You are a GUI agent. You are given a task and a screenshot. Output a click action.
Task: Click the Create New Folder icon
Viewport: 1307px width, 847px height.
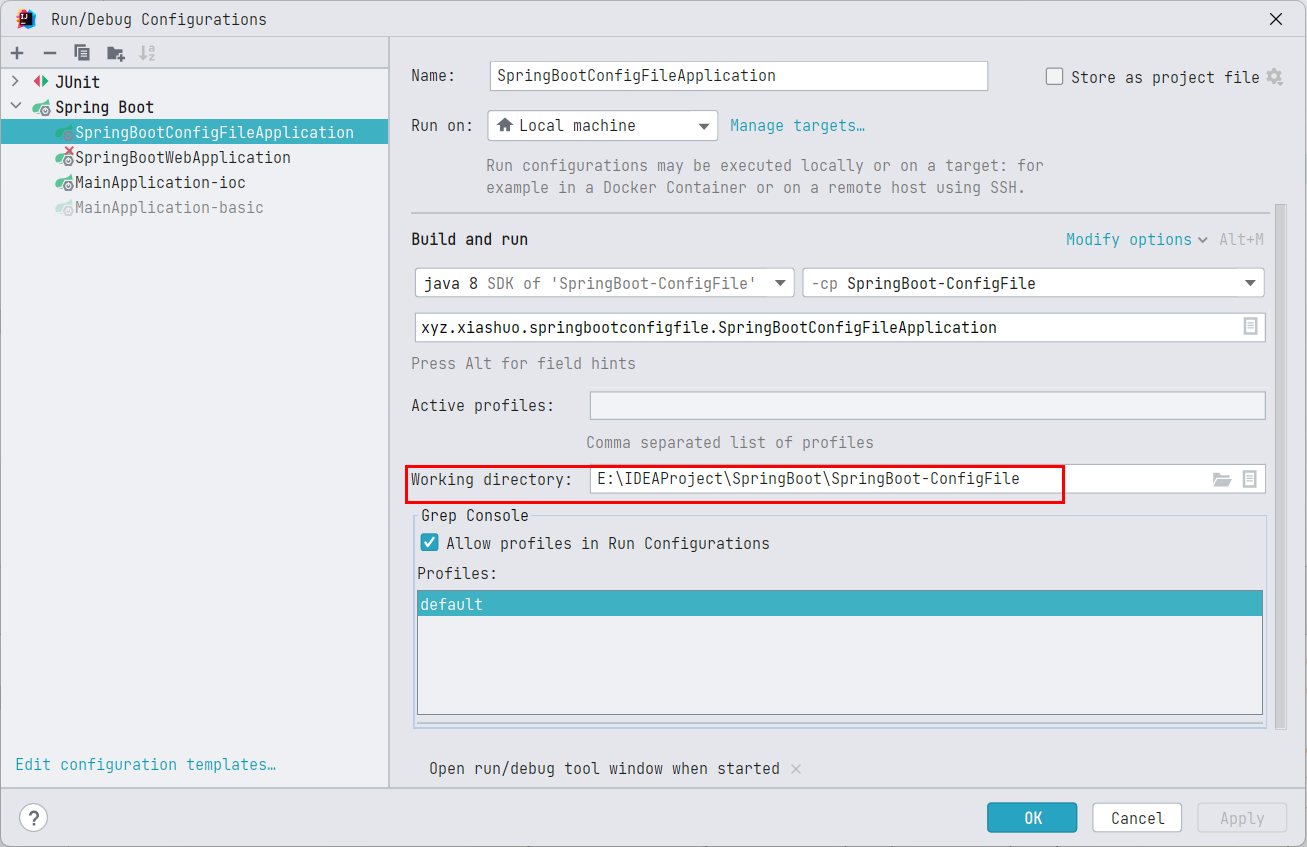coord(116,53)
